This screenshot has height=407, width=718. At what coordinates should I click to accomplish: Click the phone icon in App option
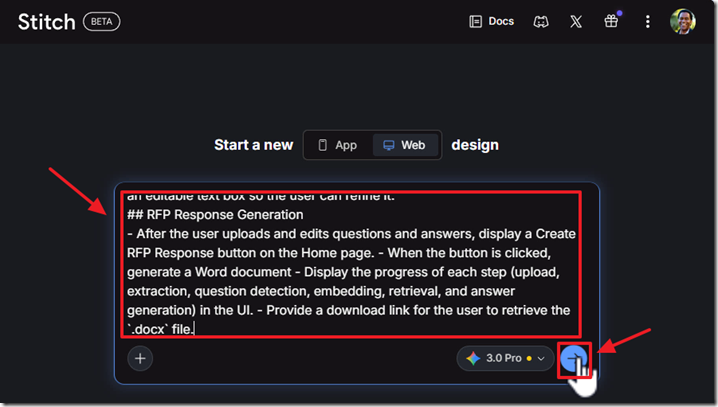(x=322, y=145)
